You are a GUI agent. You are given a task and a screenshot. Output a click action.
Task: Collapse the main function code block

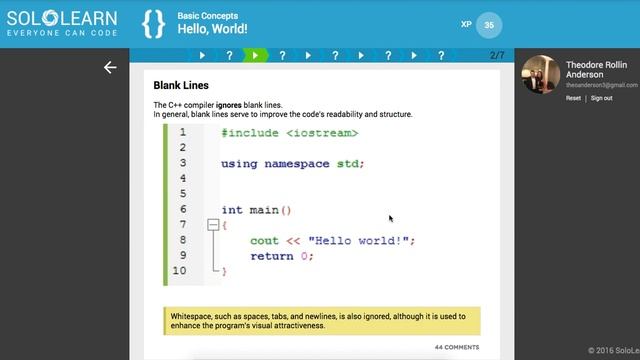[x=213, y=225]
